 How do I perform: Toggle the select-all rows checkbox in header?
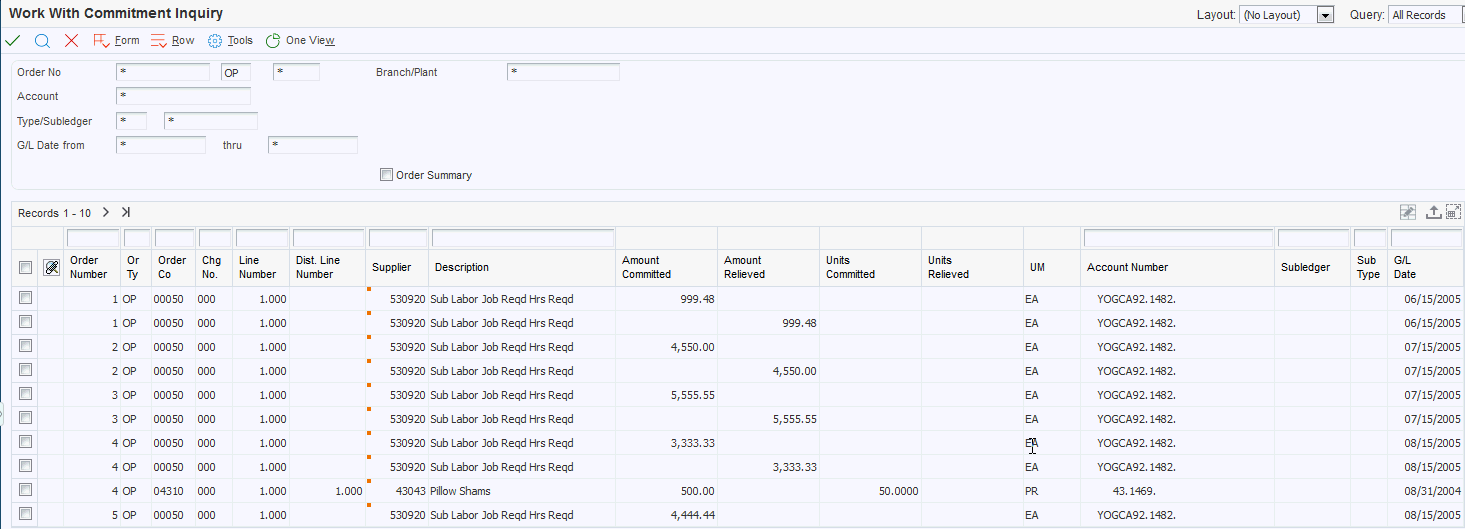click(25, 267)
